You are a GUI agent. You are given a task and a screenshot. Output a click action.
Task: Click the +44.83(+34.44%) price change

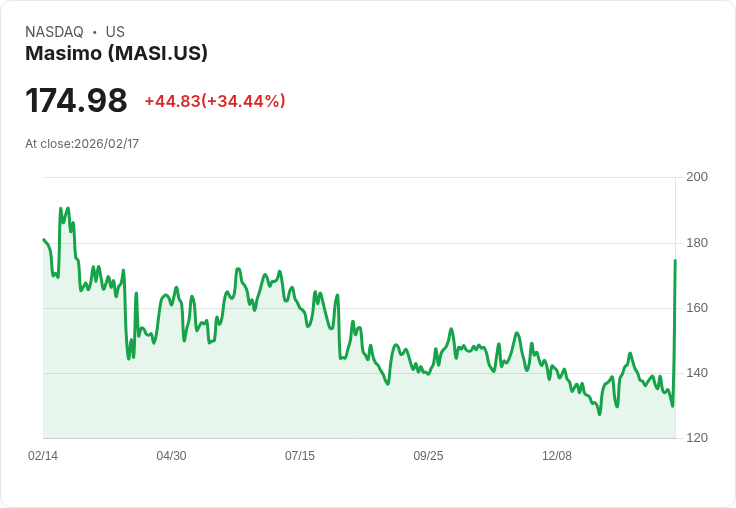[x=215, y=101]
